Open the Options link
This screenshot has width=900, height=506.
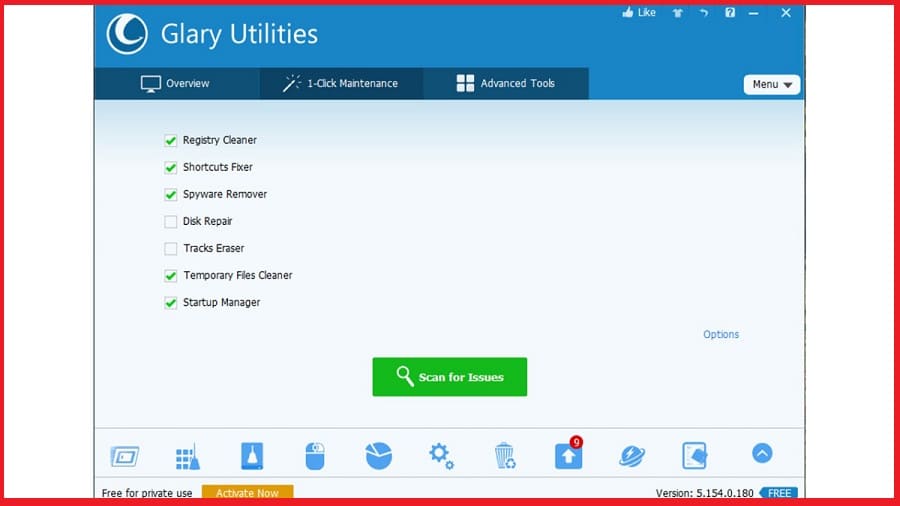721,334
